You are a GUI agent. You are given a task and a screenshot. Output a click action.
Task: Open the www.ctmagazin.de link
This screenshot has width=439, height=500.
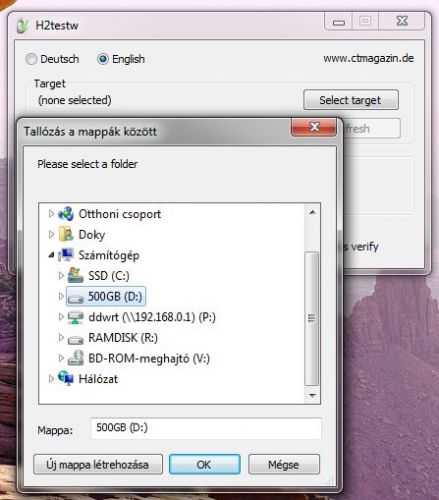(368, 58)
